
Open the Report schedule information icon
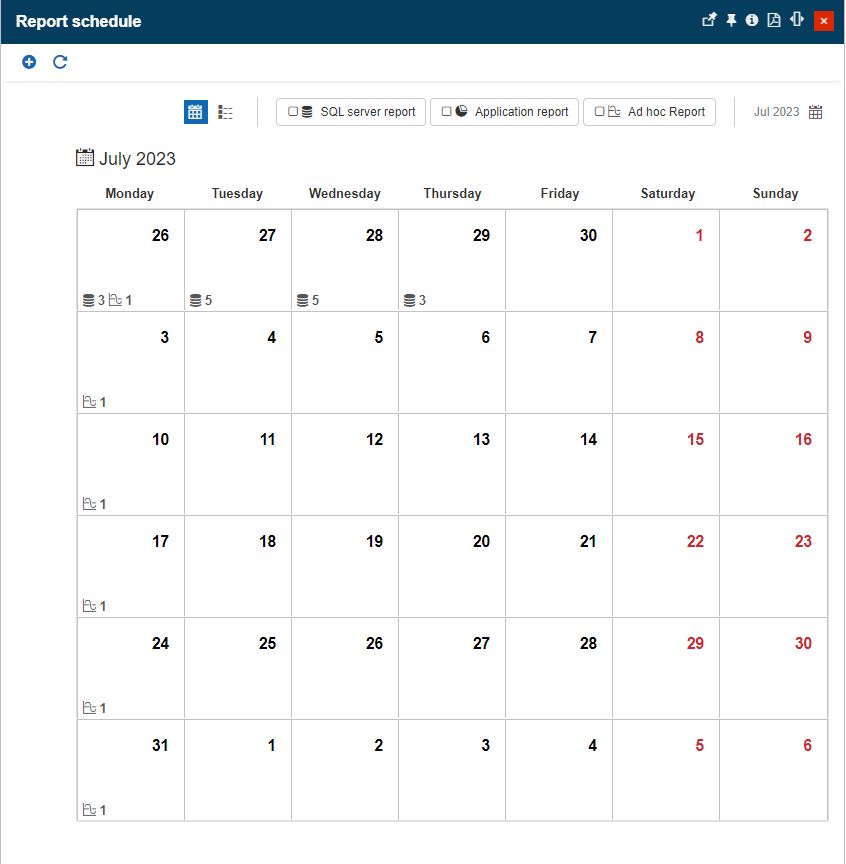[x=751, y=19]
